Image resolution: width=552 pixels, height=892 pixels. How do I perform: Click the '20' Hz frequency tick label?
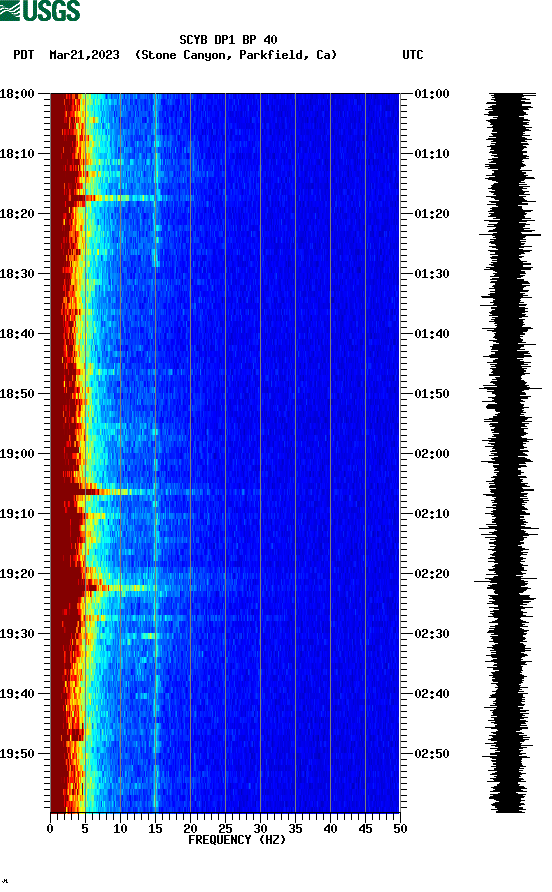coord(190,829)
